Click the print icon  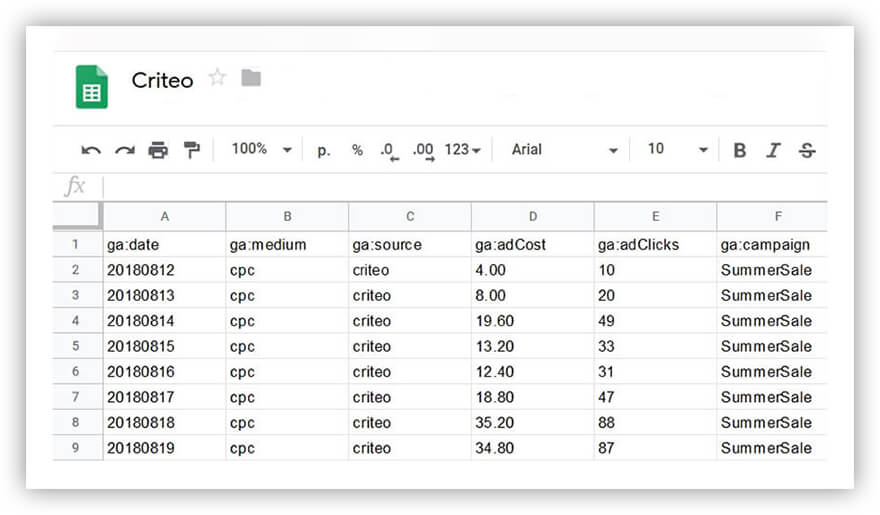(158, 150)
